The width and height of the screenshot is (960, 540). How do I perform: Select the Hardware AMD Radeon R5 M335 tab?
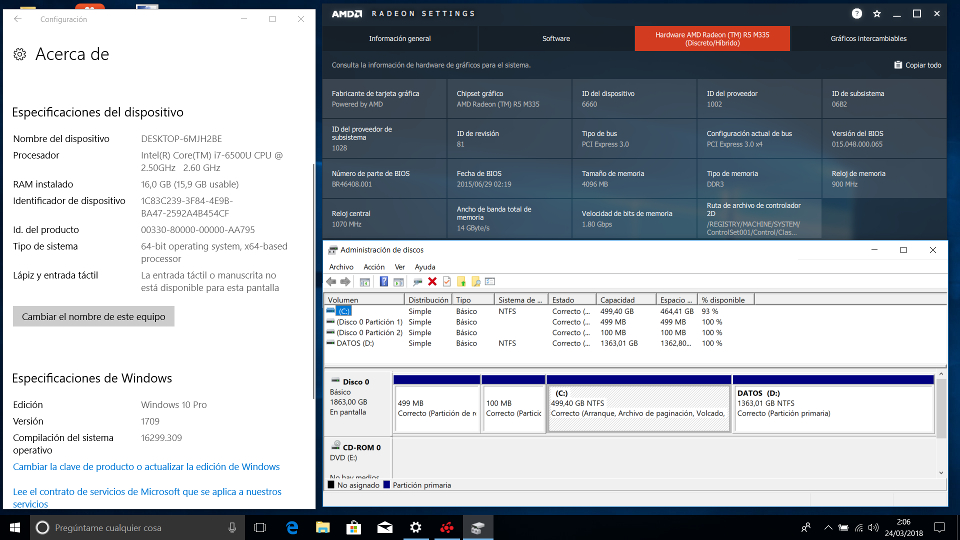(712, 39)
